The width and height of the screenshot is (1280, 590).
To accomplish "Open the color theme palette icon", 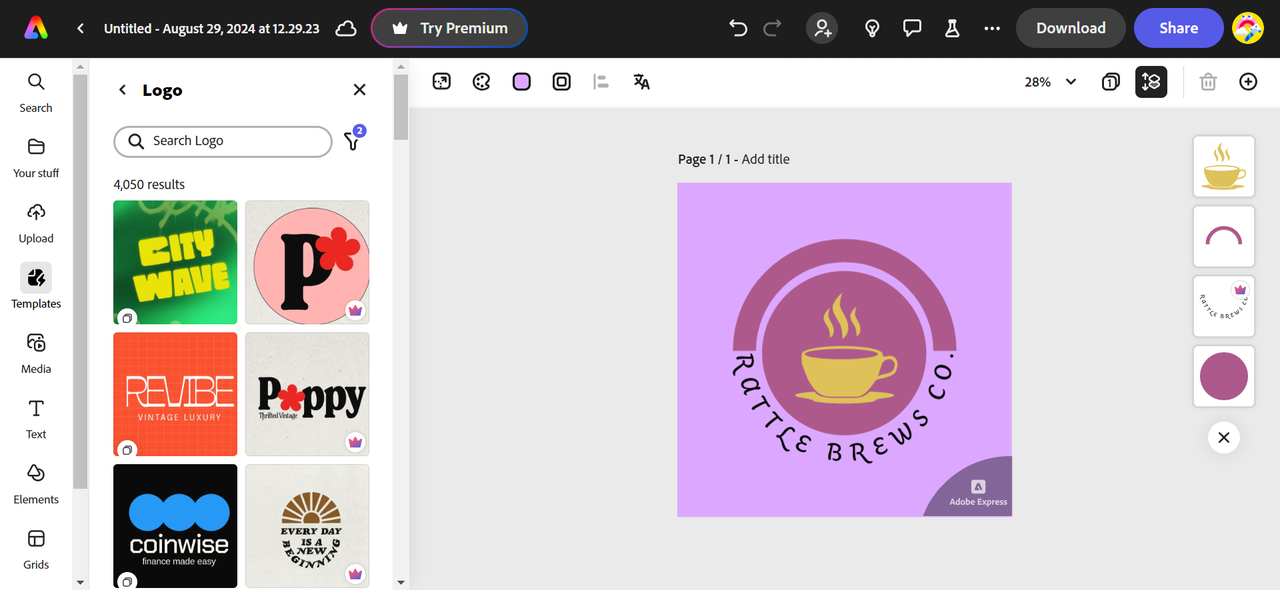I will 481,82.
